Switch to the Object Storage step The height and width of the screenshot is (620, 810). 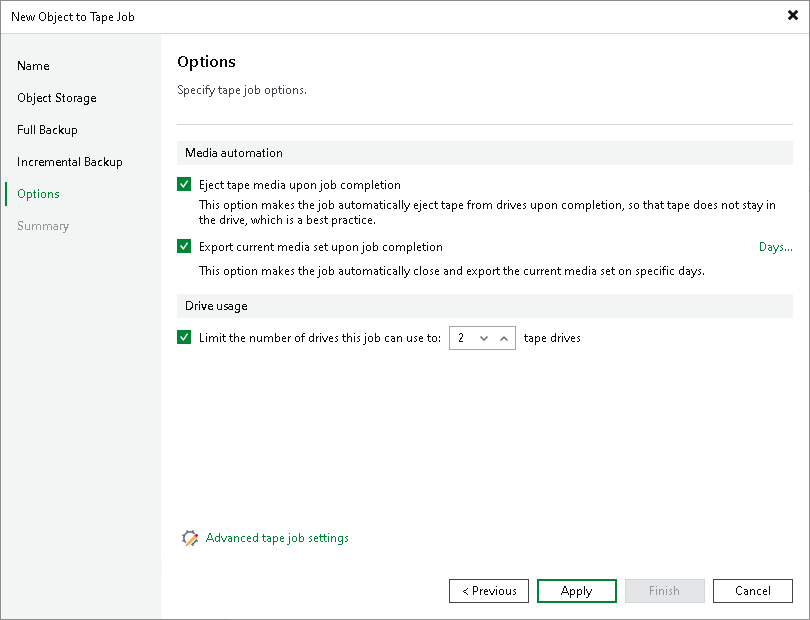click(x=57, y=98)
